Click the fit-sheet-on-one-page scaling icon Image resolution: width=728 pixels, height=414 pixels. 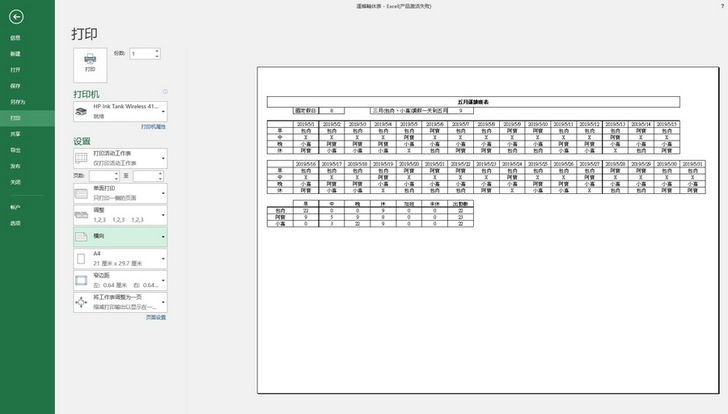pos(82,303)
